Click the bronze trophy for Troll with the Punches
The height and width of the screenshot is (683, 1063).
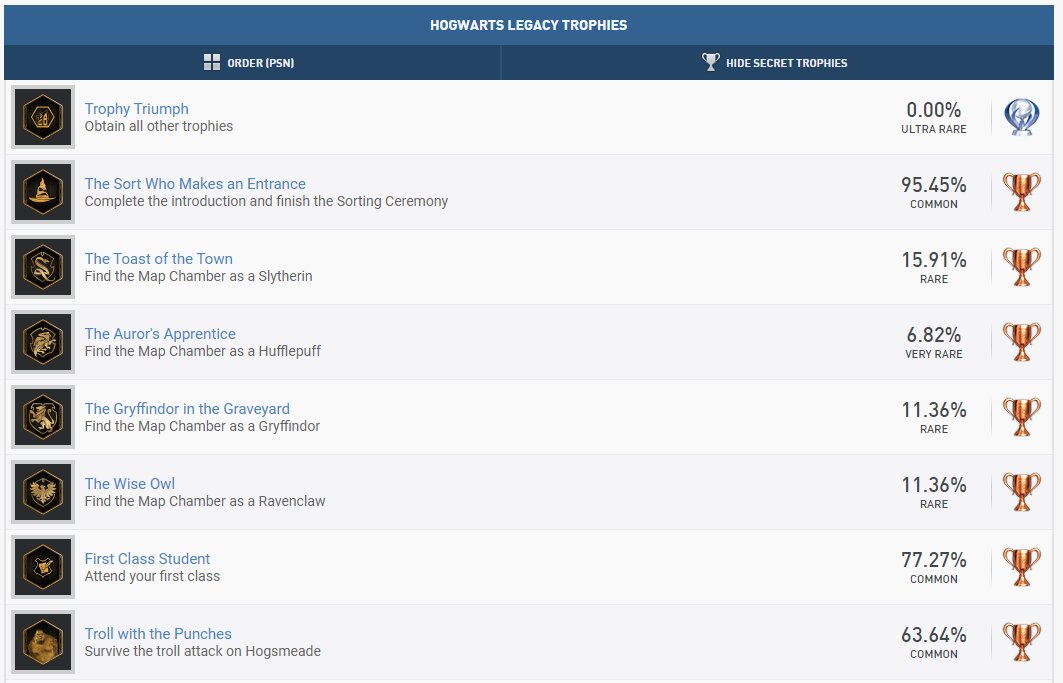pos(1021,642)
